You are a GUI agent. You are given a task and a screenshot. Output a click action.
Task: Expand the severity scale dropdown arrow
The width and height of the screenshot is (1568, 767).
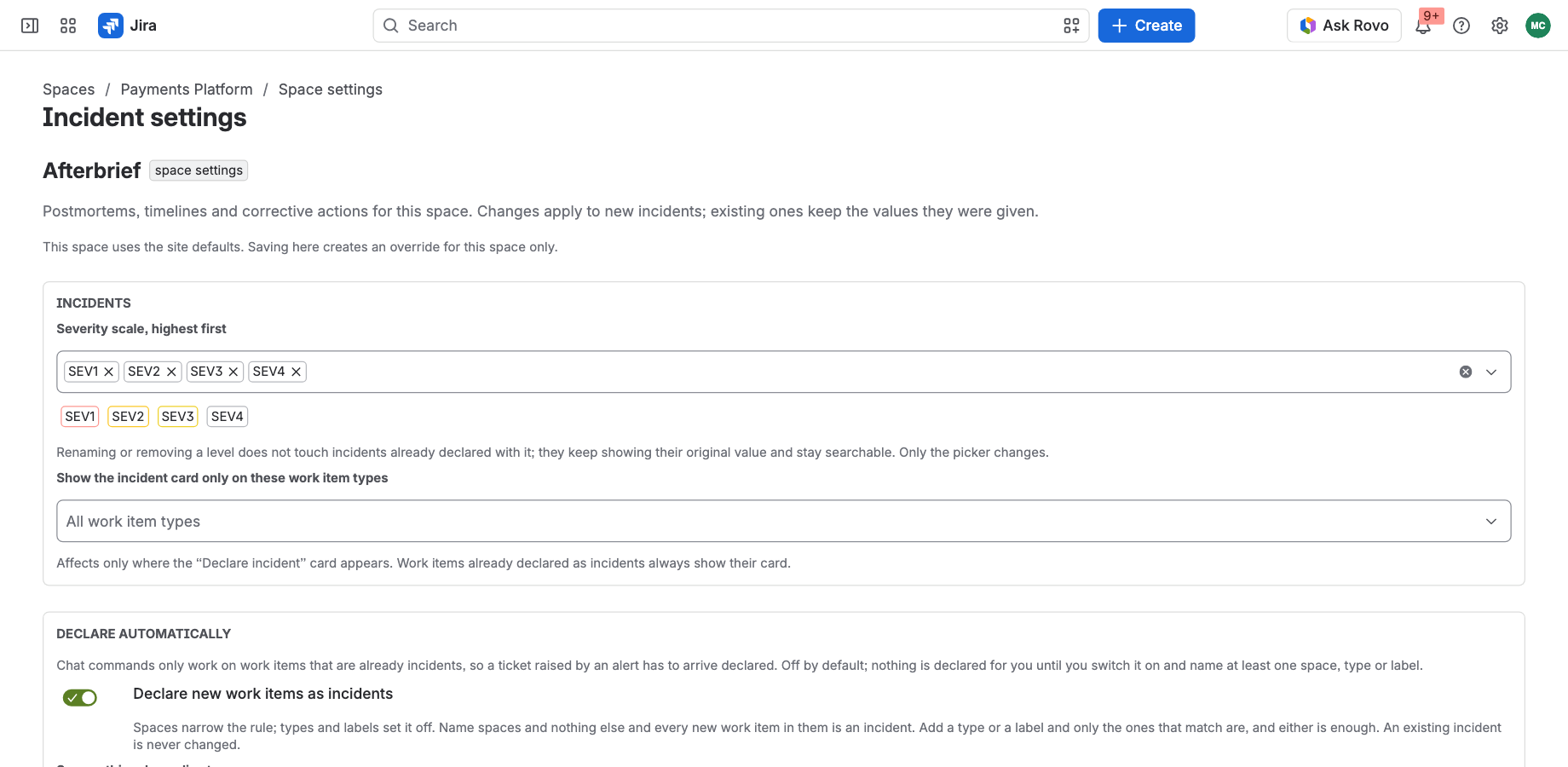tap(1491, 372)
